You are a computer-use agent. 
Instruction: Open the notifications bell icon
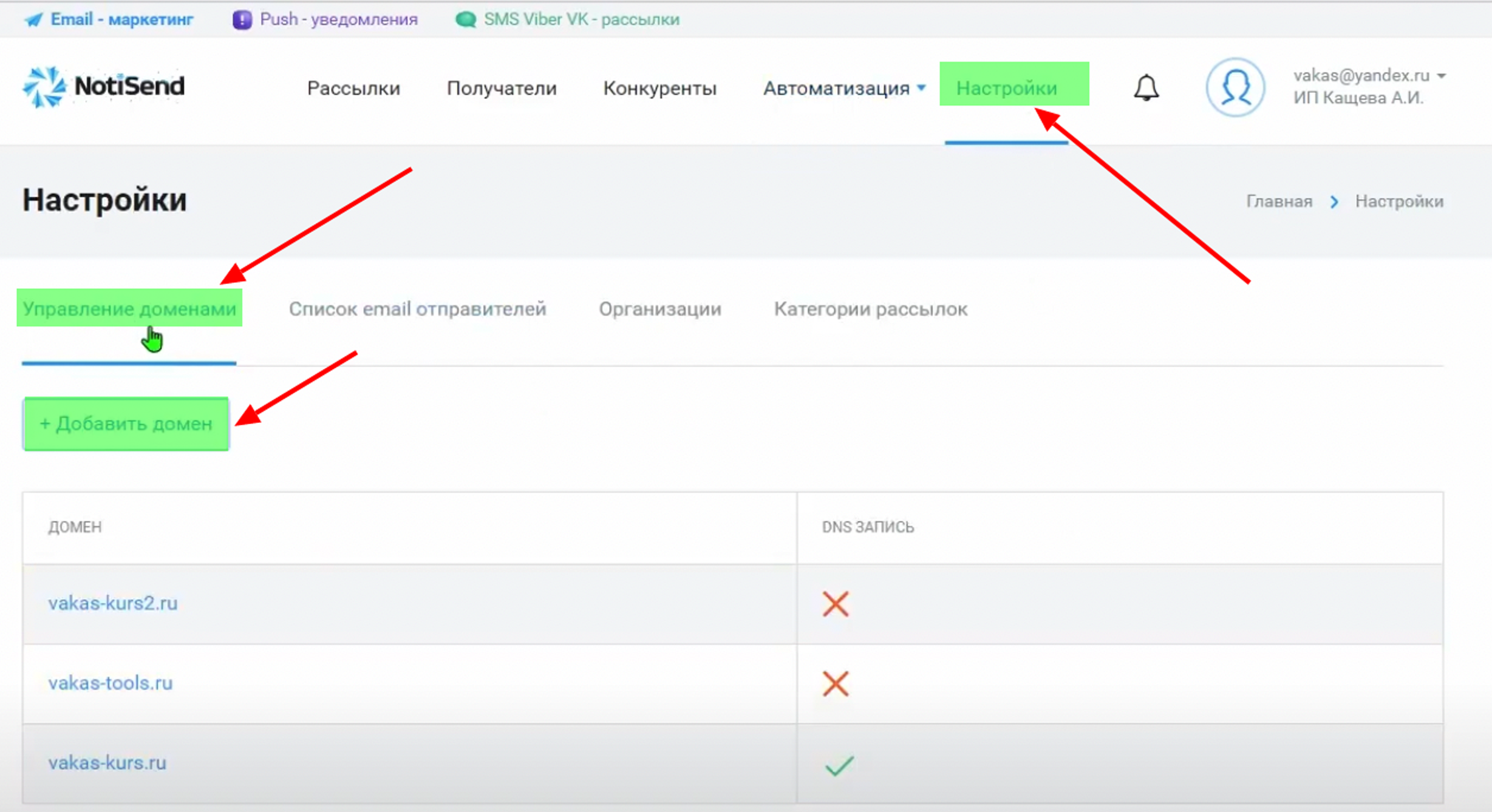click(x=1146, y=88)
